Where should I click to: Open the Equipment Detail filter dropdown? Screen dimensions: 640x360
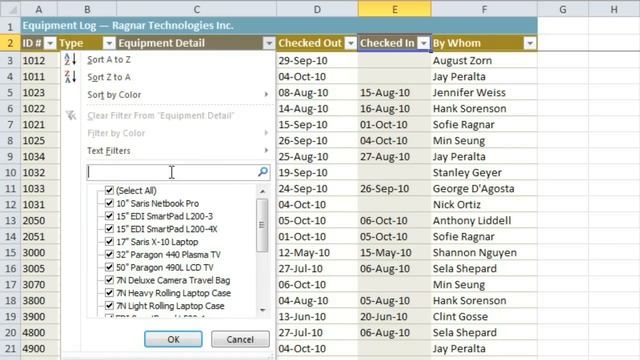pyautogui.click(x=269, y=43)
